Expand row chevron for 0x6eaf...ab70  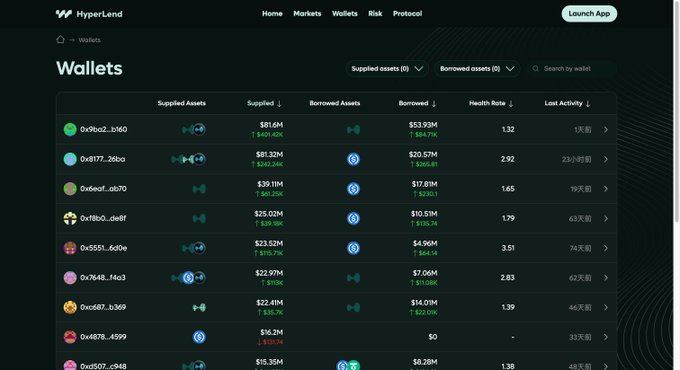(x=606, y=189)
